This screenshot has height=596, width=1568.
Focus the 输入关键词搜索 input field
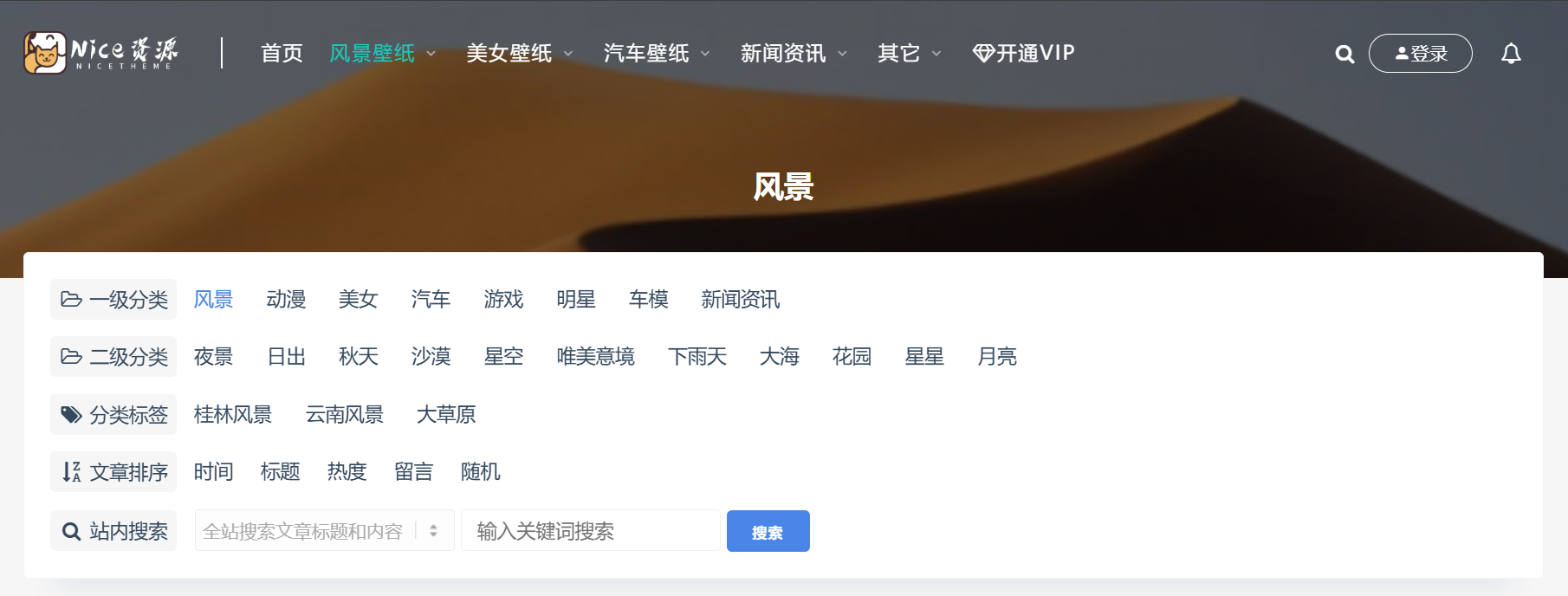(x=590, y=531)
